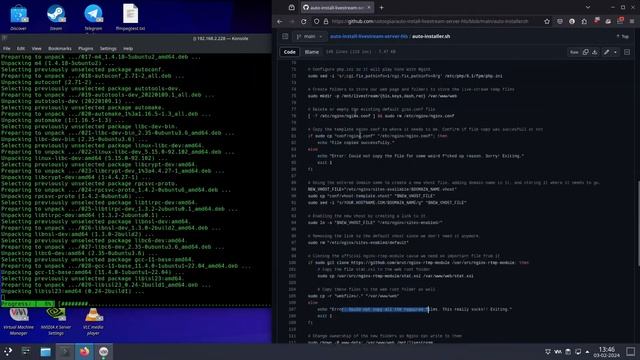Download the raw file
This screenshot has width=640, height=360.
click(x=595, y=52)
